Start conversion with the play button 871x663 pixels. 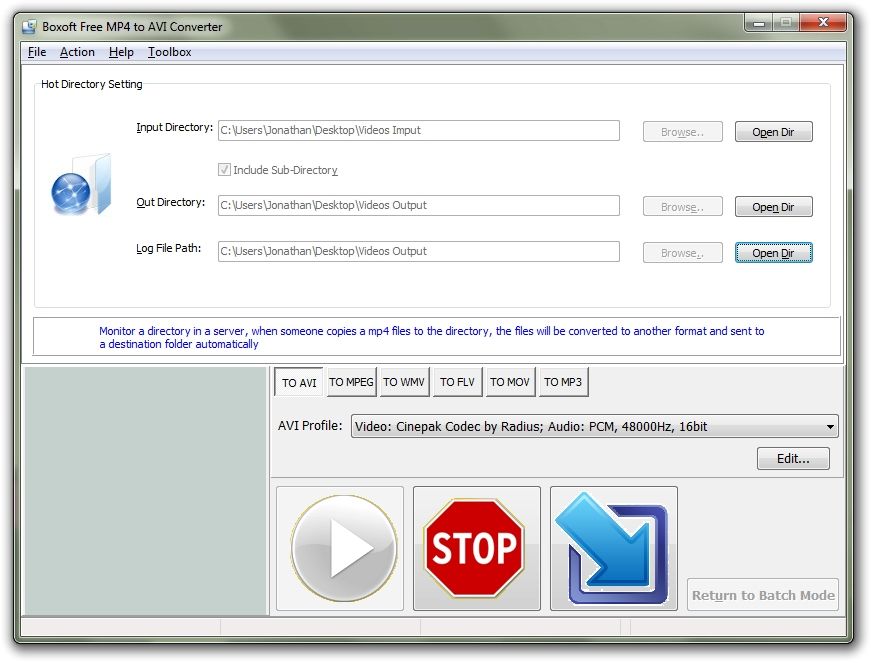pyautogui.click(x=340, y=549)
